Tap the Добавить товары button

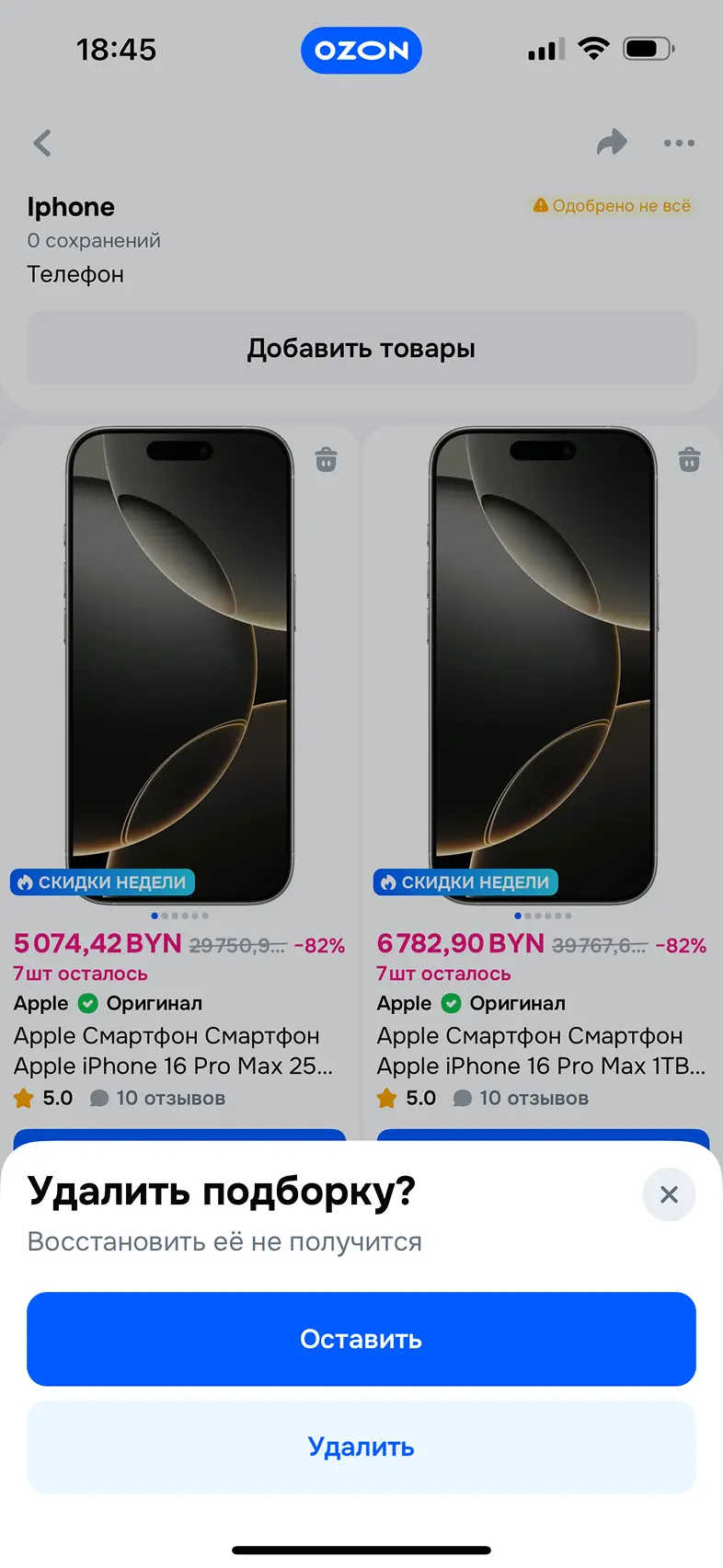click(361, 348)
